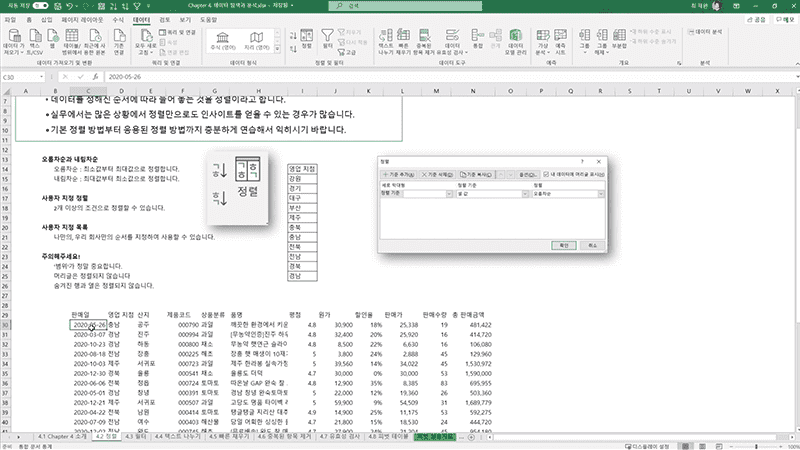The image size is (800, 450).
Task: Click Add Level (기준 추가) in Sort dialog
Action: point(398,174)
